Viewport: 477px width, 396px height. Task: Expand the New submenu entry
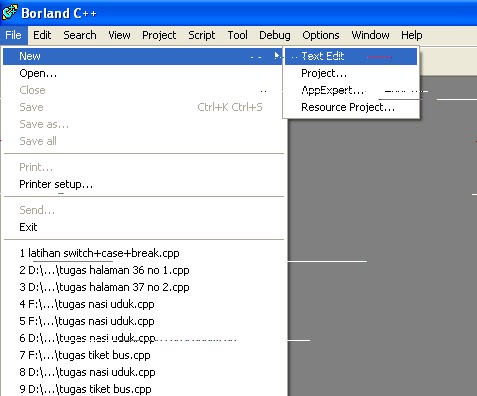143,56
